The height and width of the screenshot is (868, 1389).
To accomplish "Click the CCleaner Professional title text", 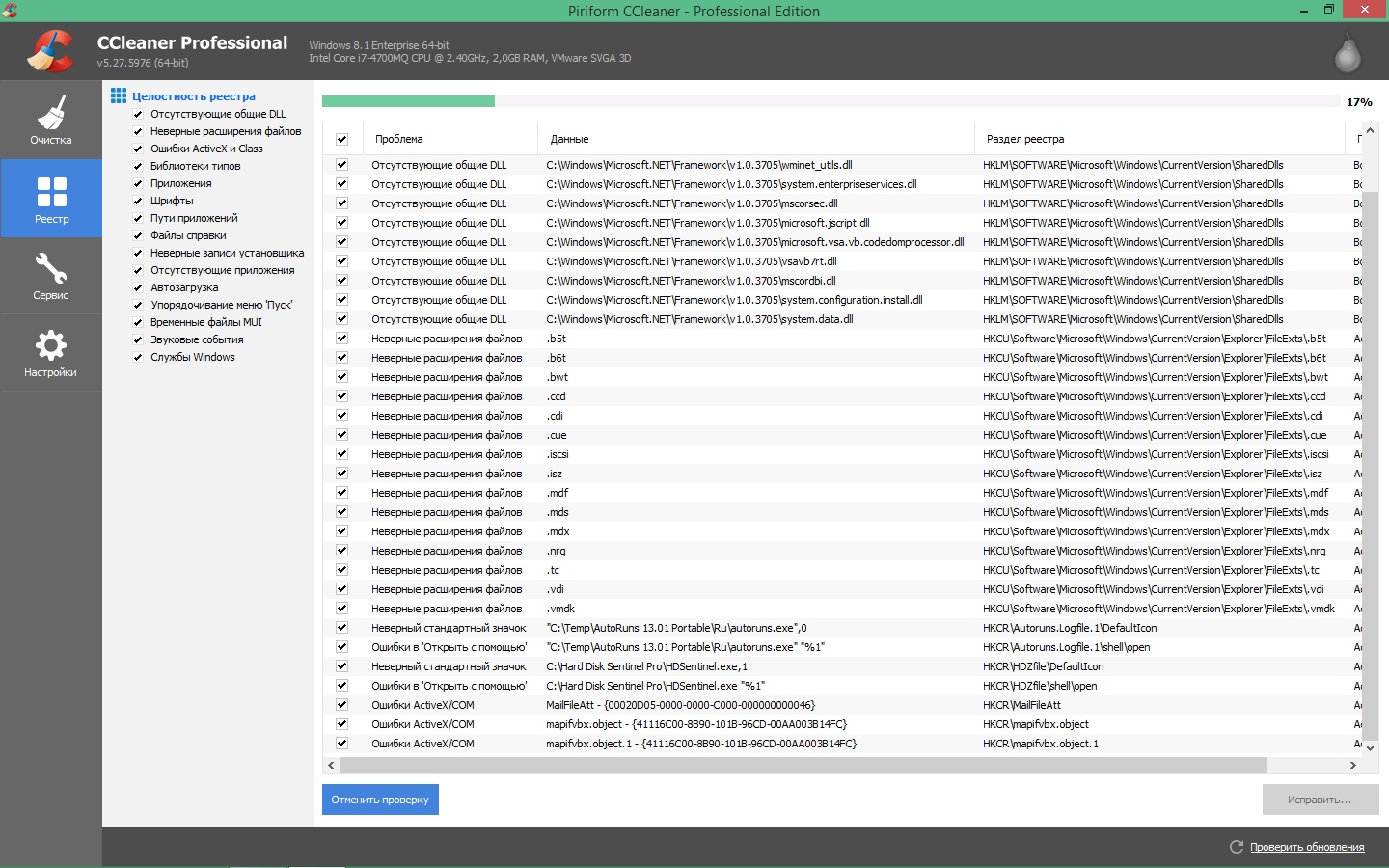I will coord(192,42).
